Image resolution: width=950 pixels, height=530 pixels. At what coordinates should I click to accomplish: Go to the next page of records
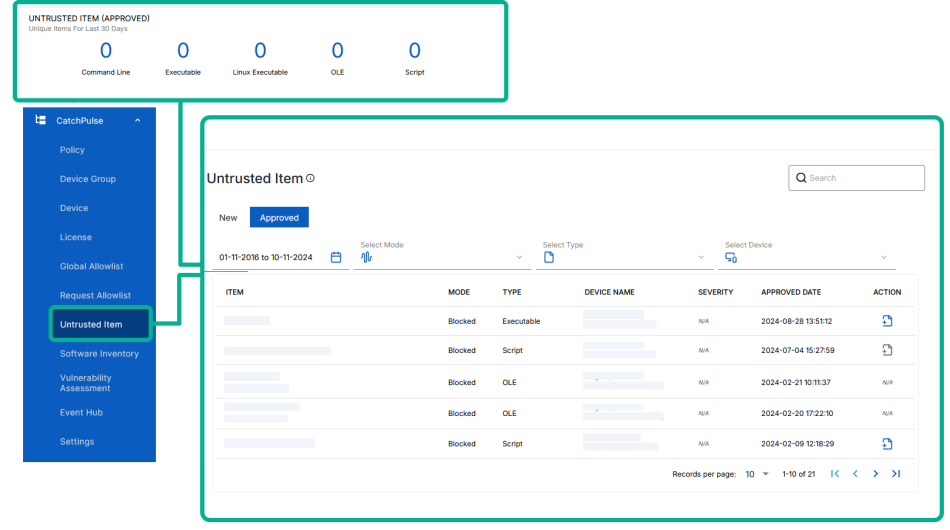[x=875, y=474]
